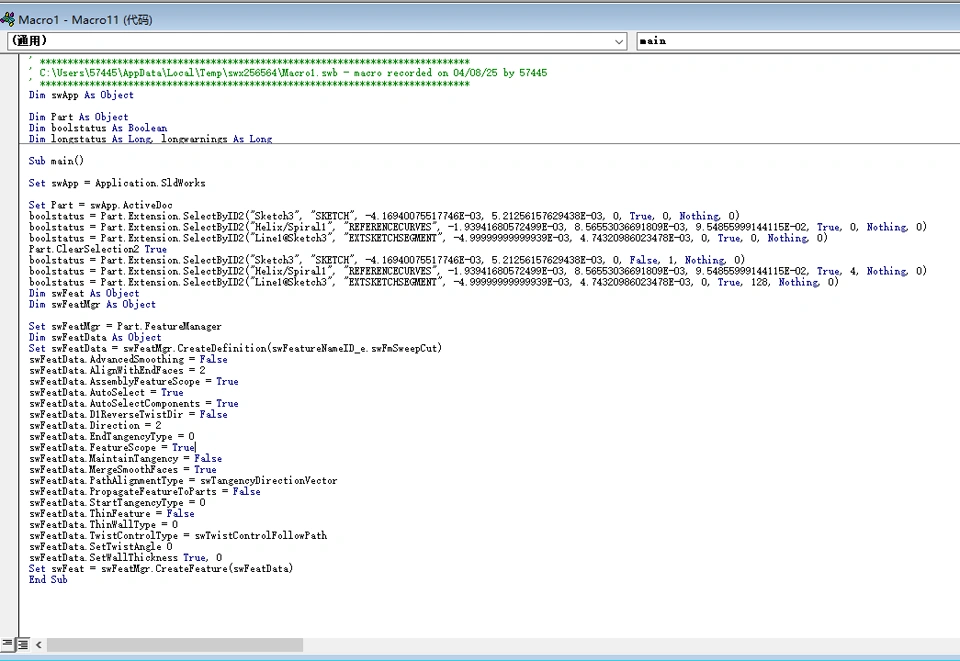Click the CreateDefinition(swFmSweepCut) line
Viewport: 960px width, 661px height.
pos(235,348)
